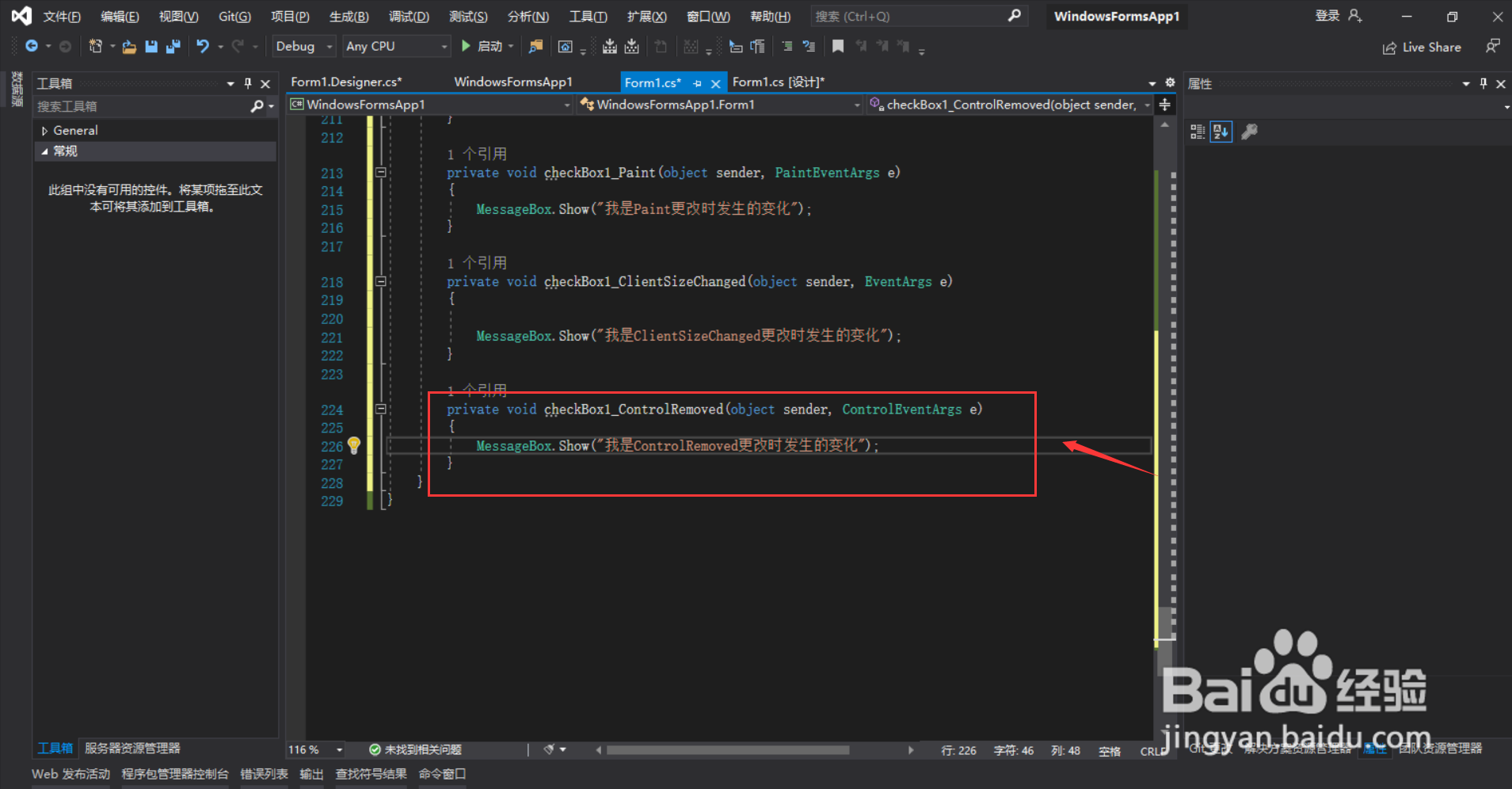Click the 未找到相关问题 status indicator
Screen dimensions: 1512x789
coord(415,749)
